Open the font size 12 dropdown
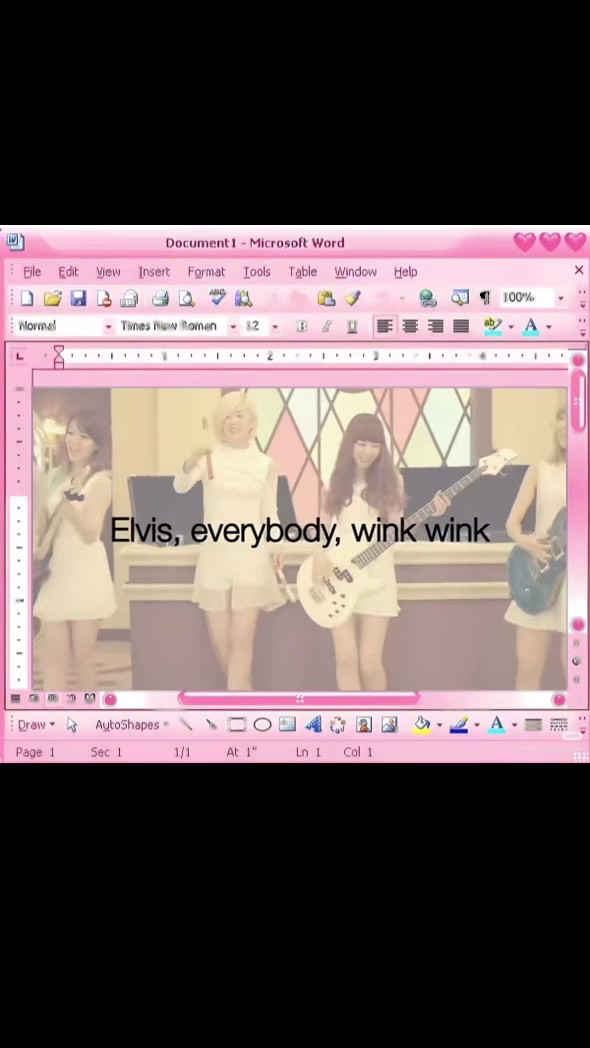590x1048 pixels. point(275,327)
